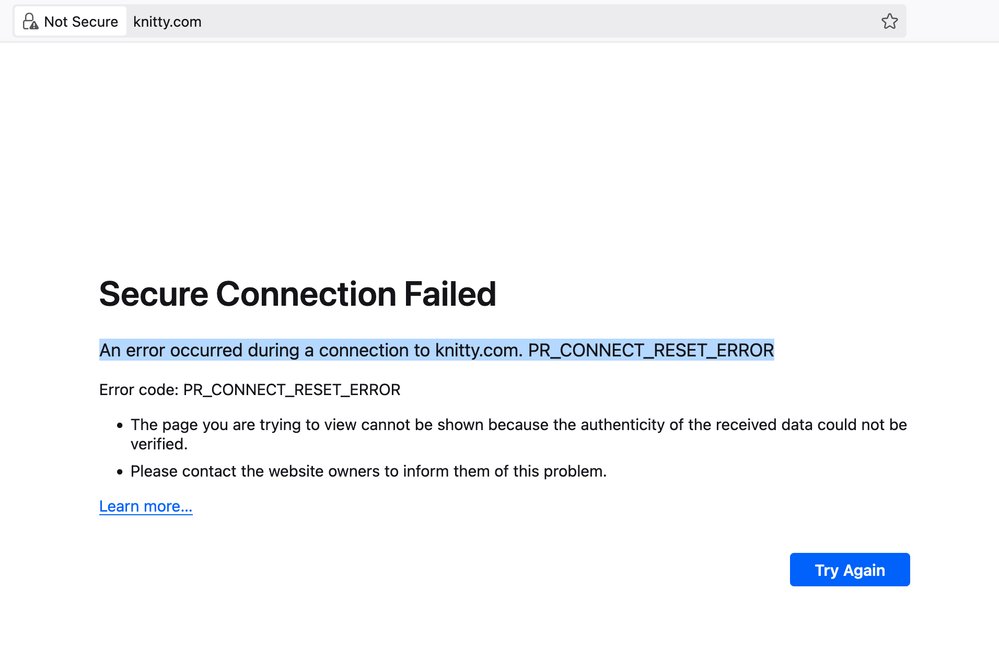Click the bookmark star in the address bar

(889, 20)
